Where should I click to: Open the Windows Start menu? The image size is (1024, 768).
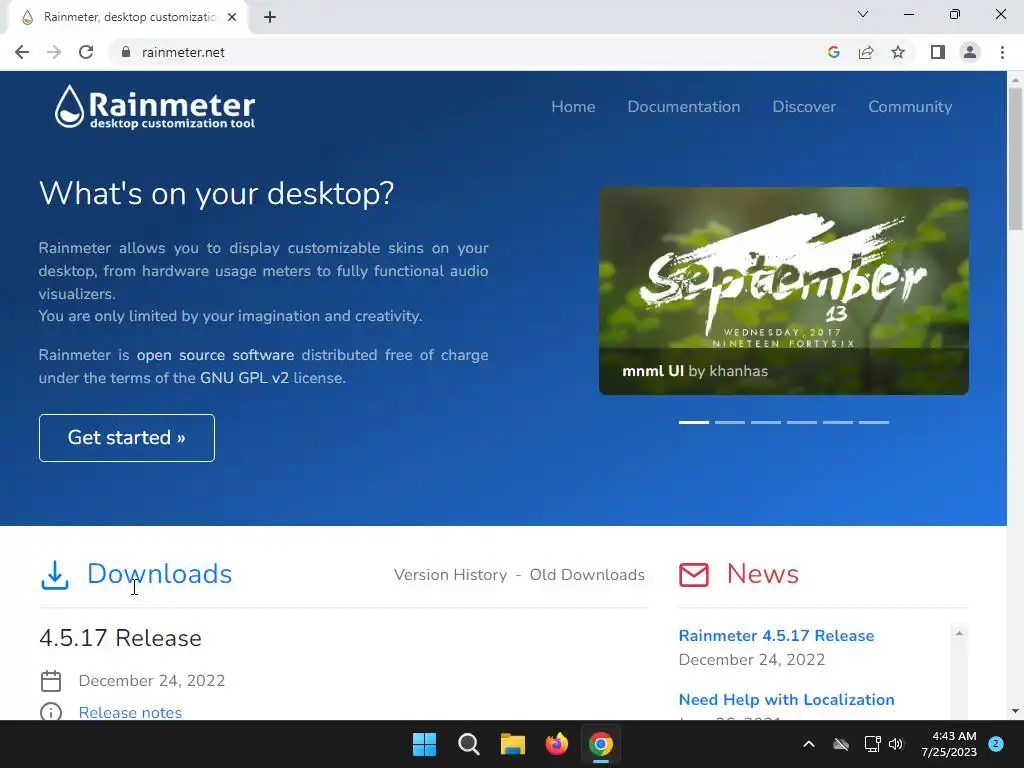[424, 744]
